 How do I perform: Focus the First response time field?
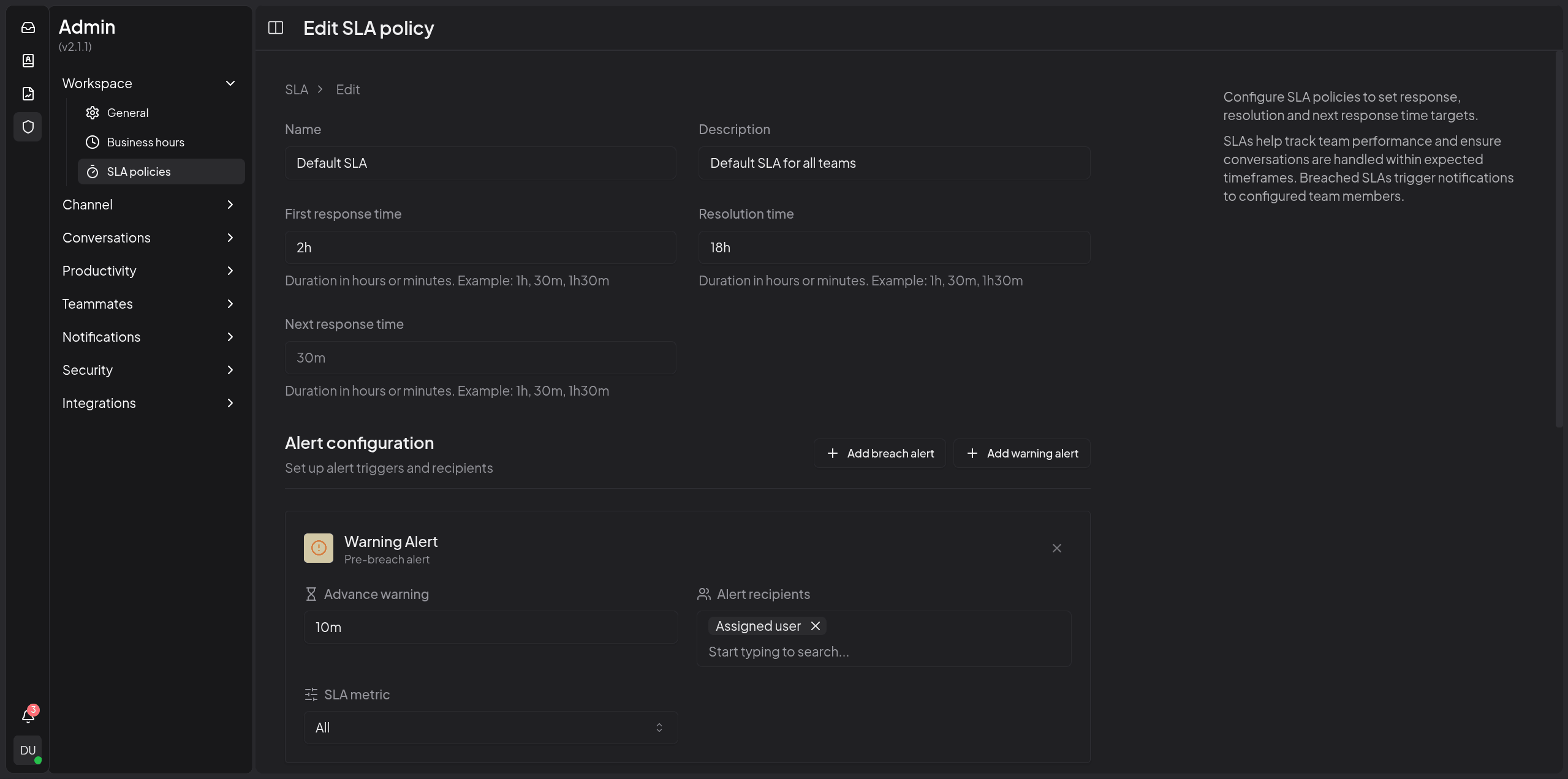tap(480, 247)
